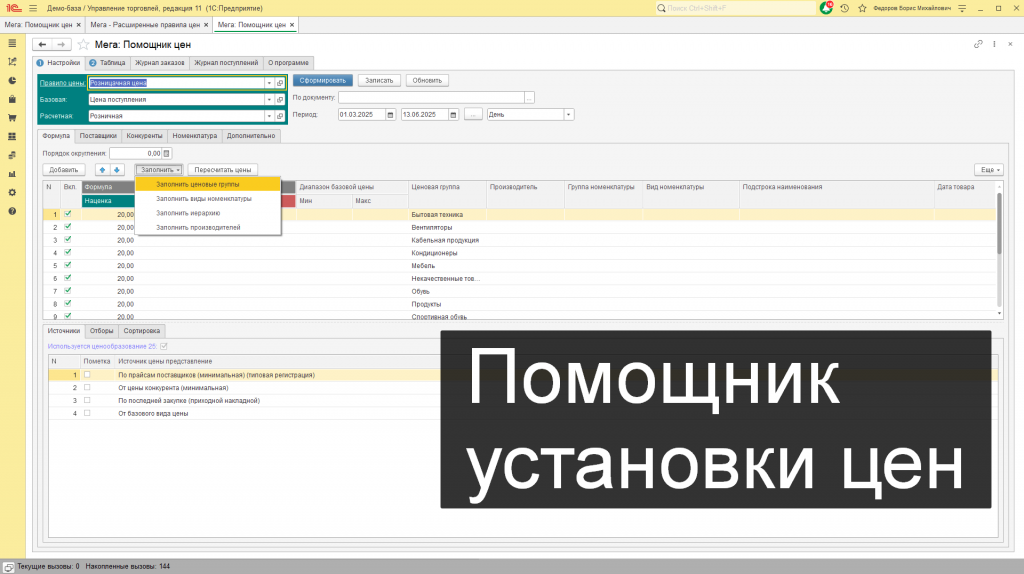Check the От базового вида цены checkbox
Screen dimensions: 1024x574
pyautogui.click(x=87, y=413)
